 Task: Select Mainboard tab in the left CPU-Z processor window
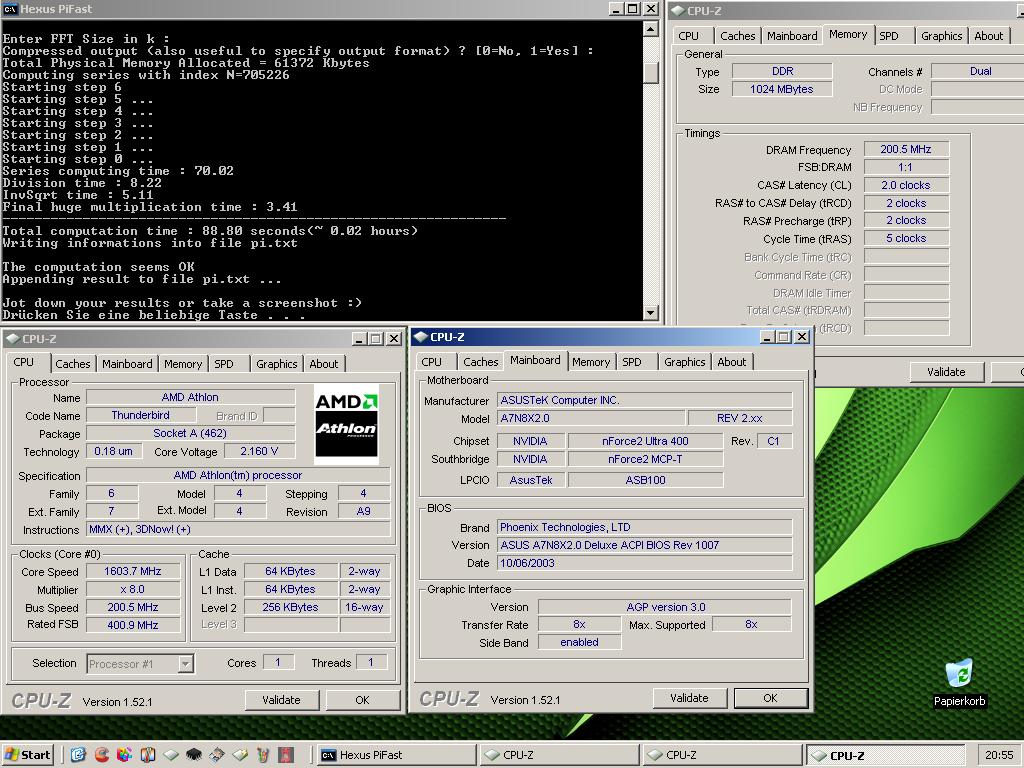pyautogui.click(x=127, y=364)
